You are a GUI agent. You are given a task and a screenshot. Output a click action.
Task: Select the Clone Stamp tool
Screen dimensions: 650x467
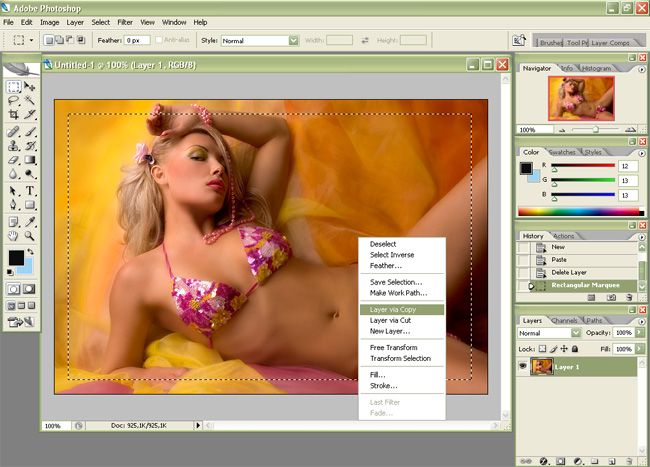(14, 146)
